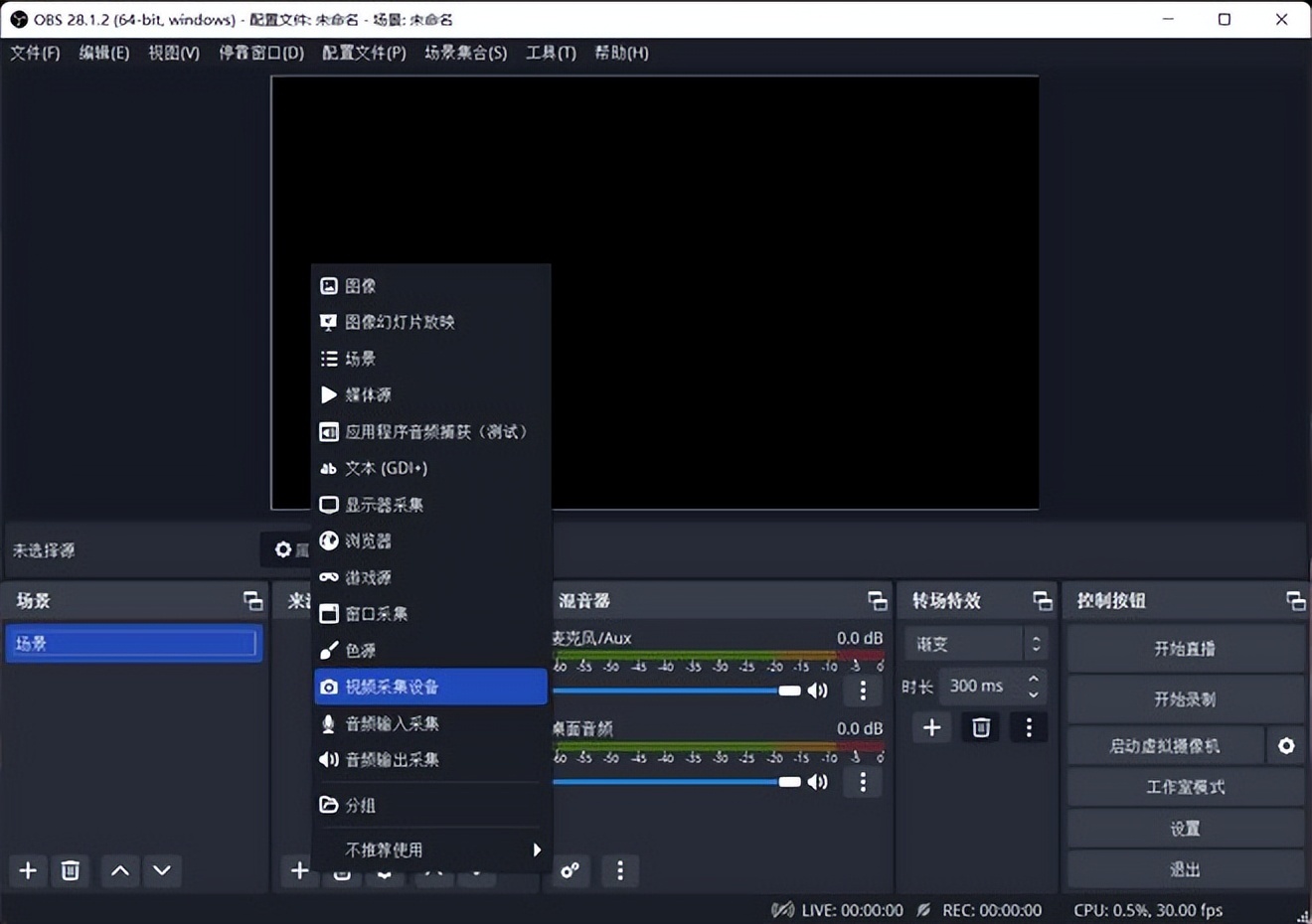The image size is (1312, 924).
Task: Float the 转场特效 dock panel
Action: pos(1043,601)
